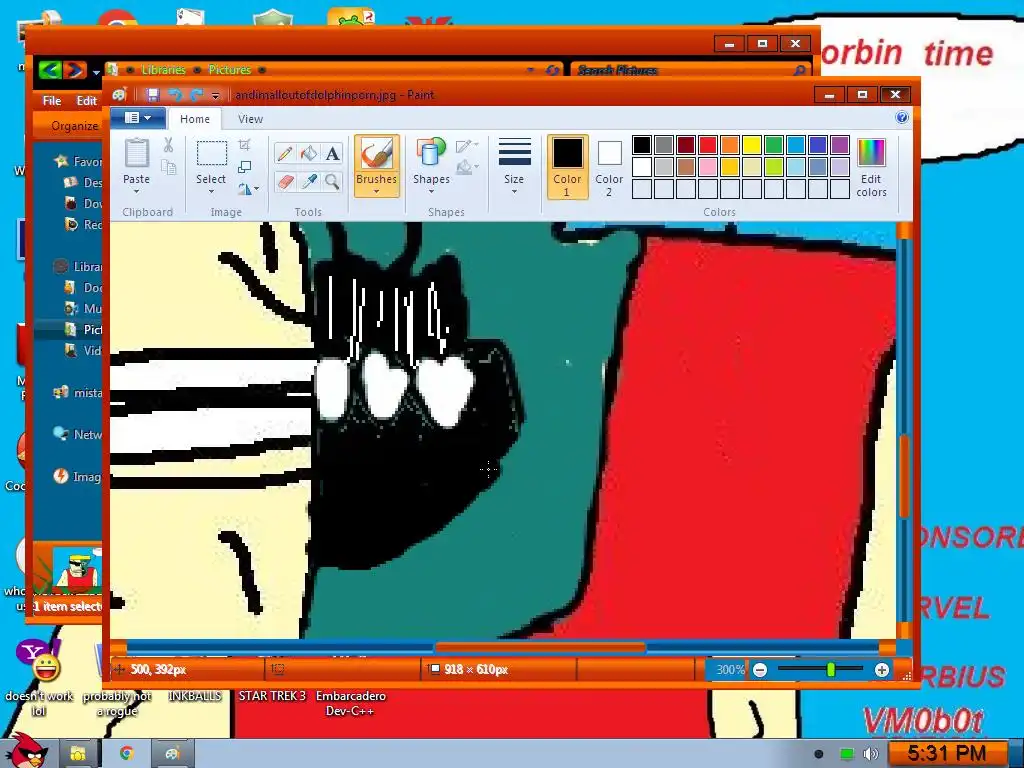The height and width of the screenshot is (768, 1024).
Task: Click the orange vertical scrollbar thumb in Paint
Action: click(x=904, y=475)
